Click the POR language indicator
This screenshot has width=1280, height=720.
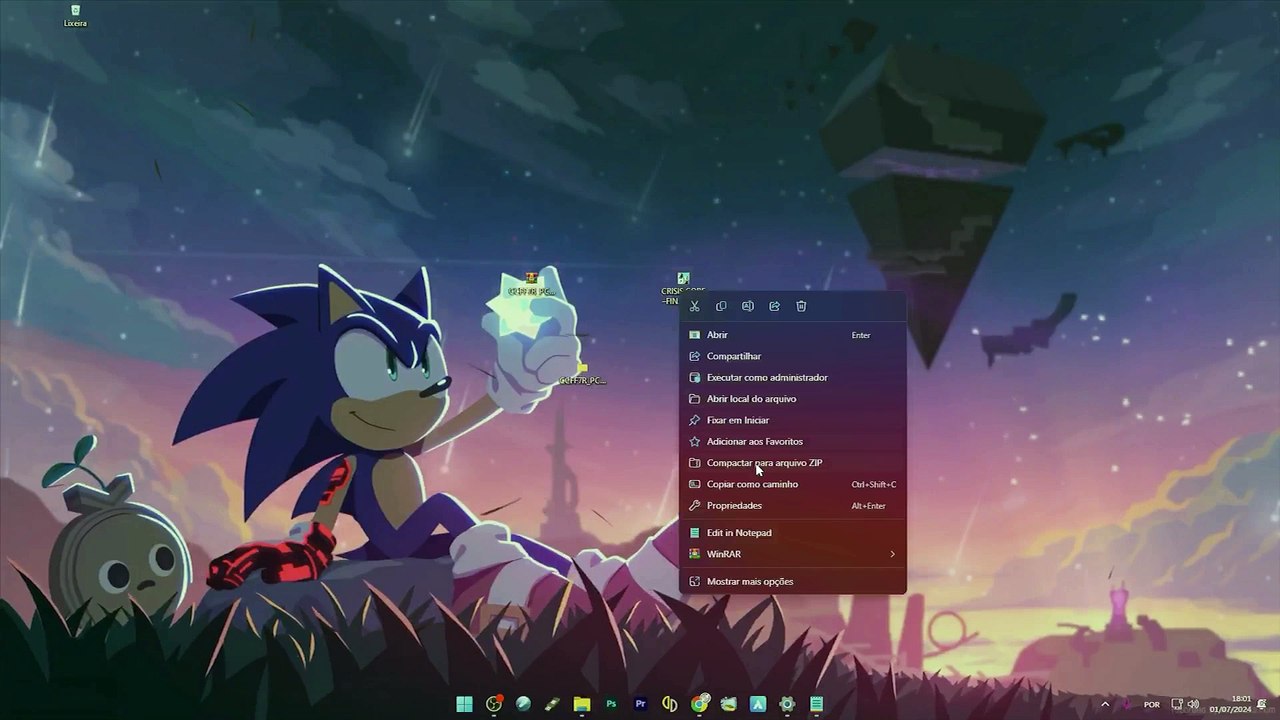tap(1152, 704)
